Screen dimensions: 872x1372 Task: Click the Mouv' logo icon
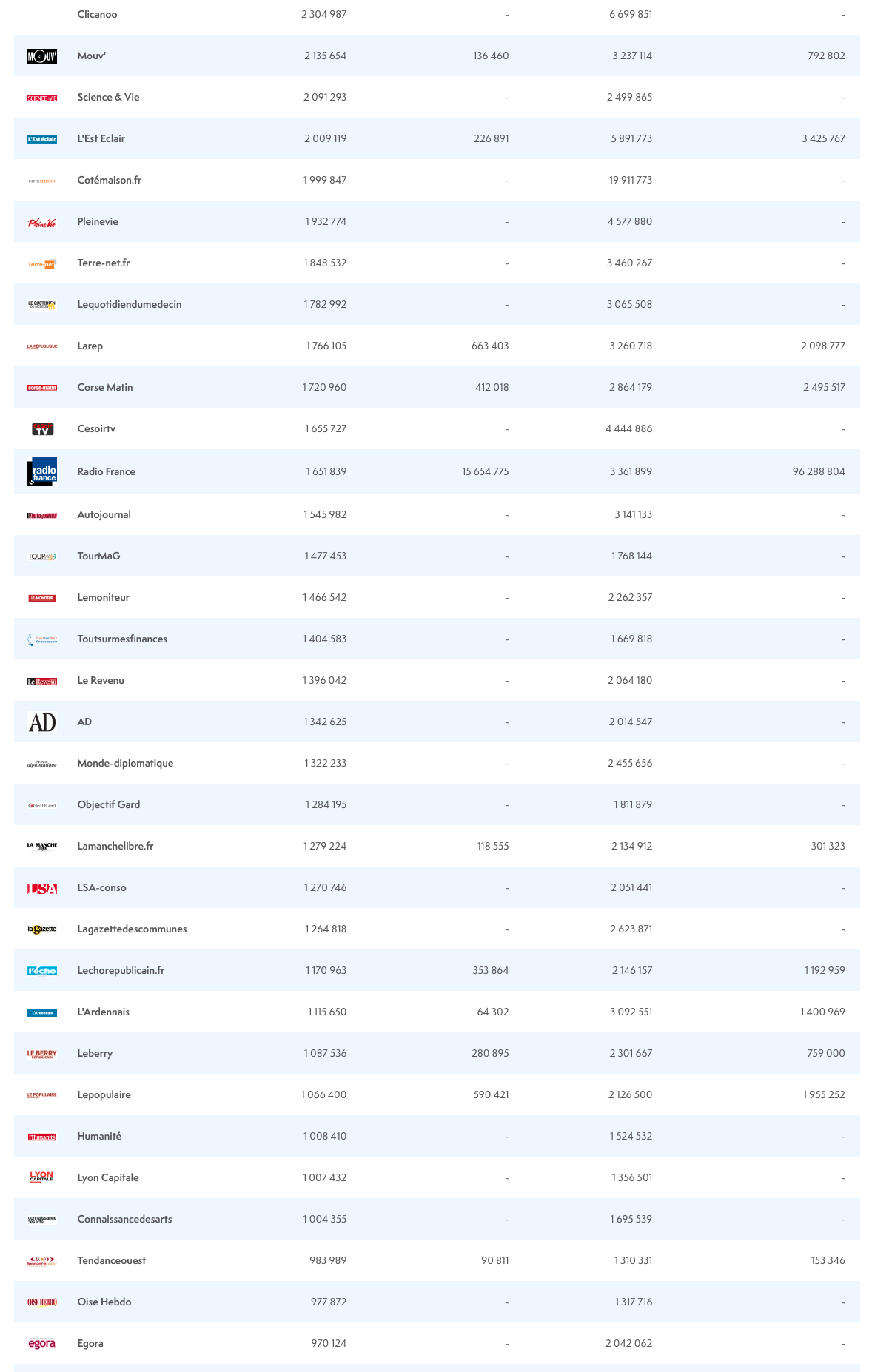click(42, 56)
